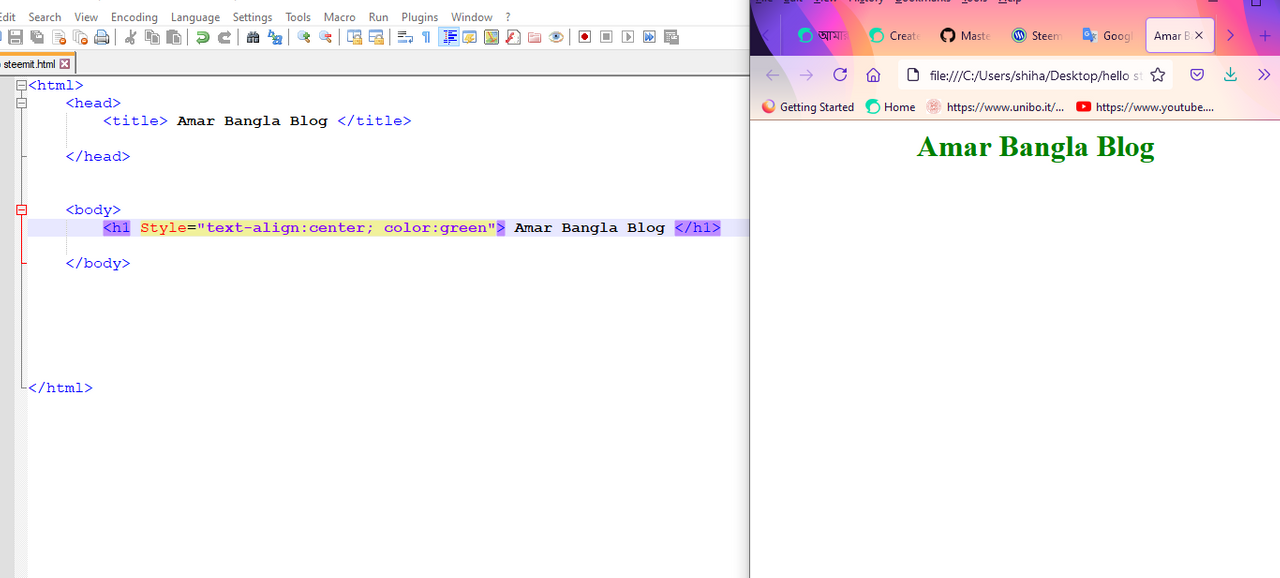Open Document Map toolbar icon
This screenshot has height=578, width=1280.
[x=491, y=37]
